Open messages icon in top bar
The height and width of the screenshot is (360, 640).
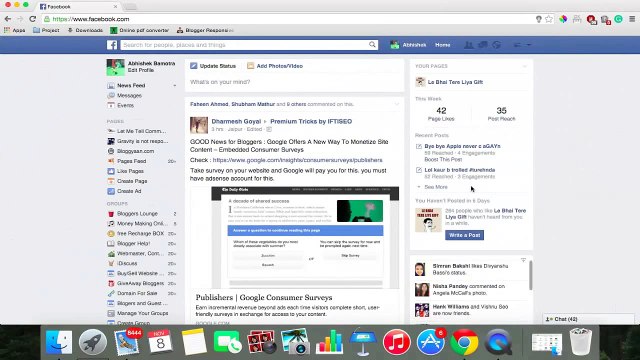(482, 45)
